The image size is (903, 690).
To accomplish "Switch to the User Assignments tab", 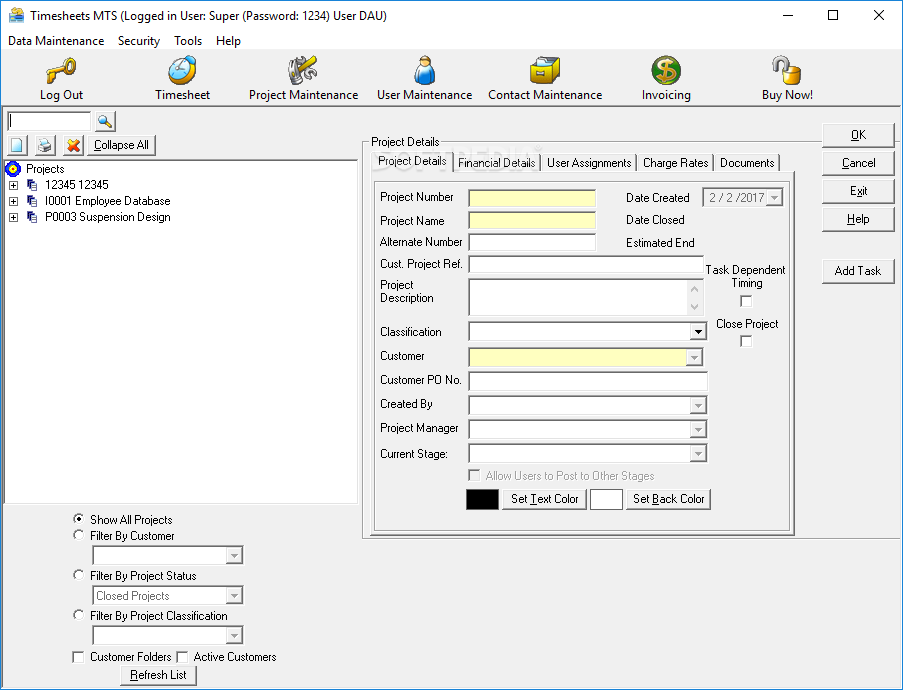I will (x=589, y=163).
